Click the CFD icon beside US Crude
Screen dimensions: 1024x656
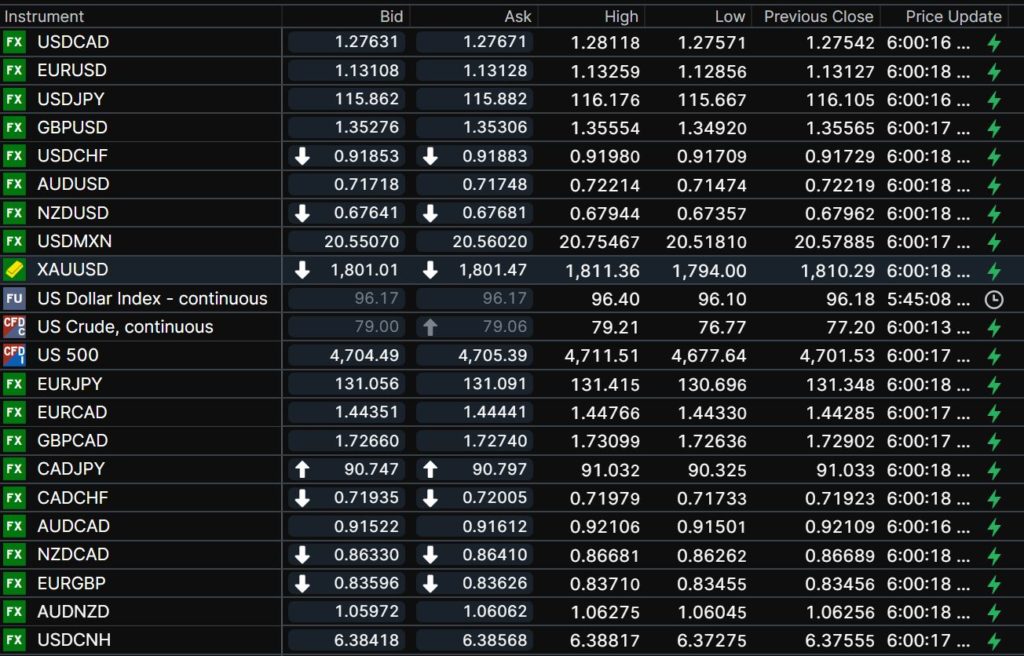(14, 327)
